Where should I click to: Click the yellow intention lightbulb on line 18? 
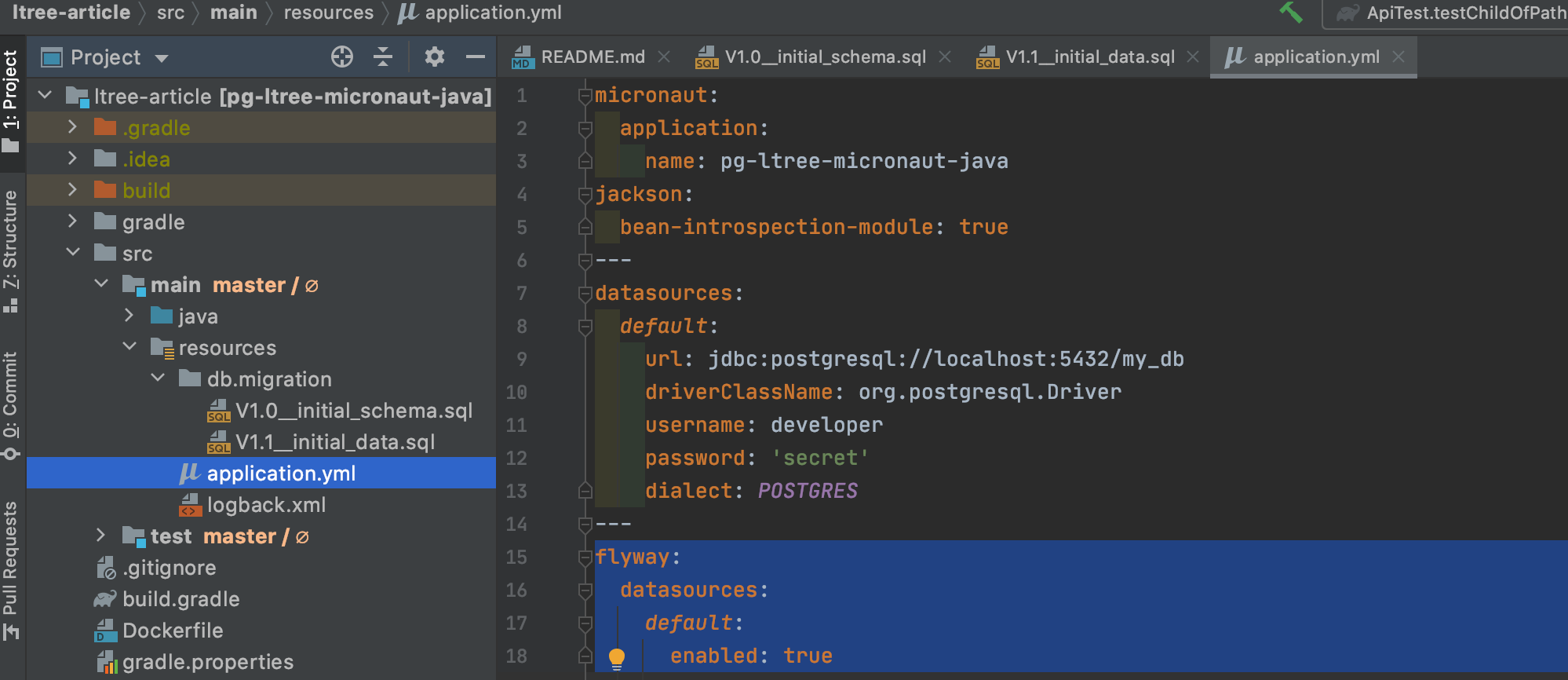617,658
